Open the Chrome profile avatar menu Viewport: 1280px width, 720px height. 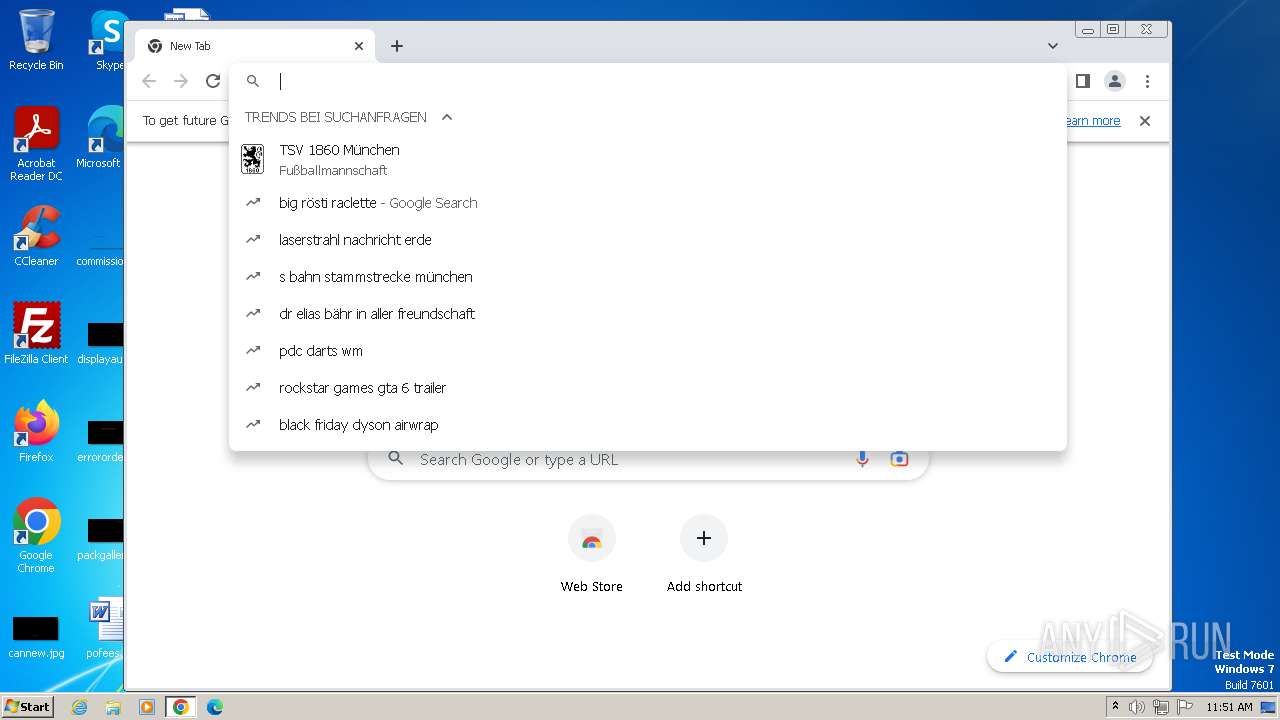1115,81
